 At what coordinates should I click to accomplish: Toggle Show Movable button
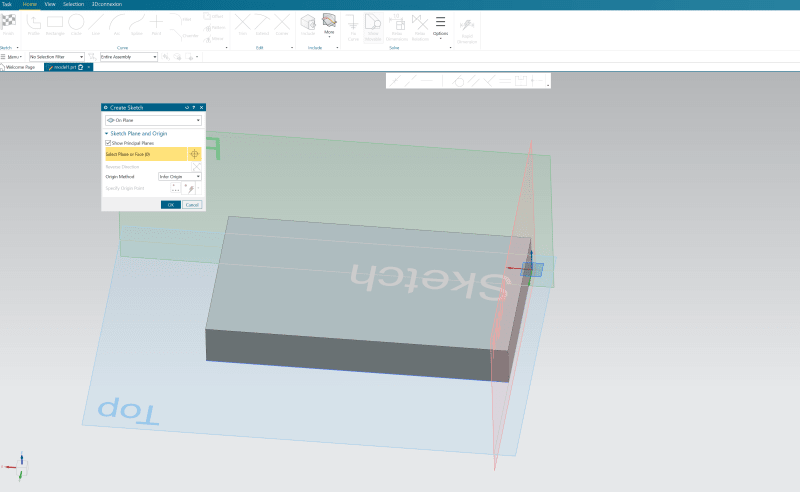(373, 27)
